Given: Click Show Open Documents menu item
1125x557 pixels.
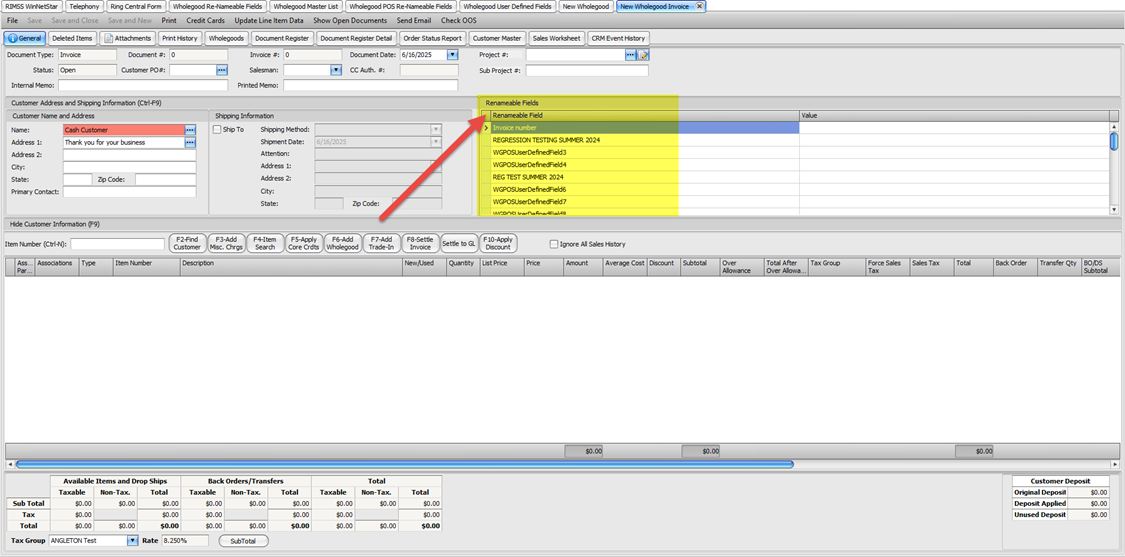Looking at the screenshot, I should [x=350, y=21].
